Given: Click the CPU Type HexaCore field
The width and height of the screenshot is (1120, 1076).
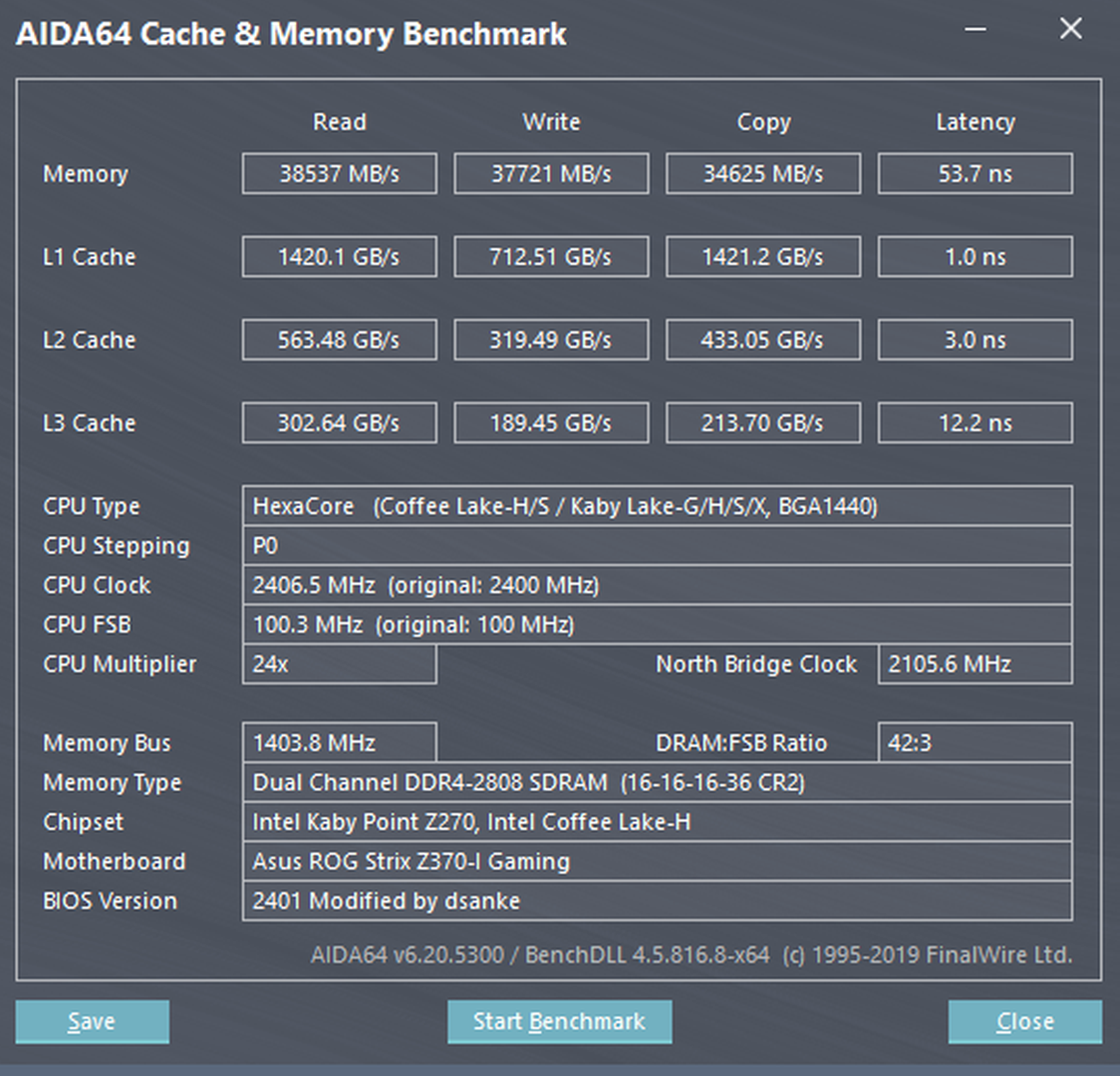Looking at the screenshot, I should pyautogui.click(x=657, y=506).
